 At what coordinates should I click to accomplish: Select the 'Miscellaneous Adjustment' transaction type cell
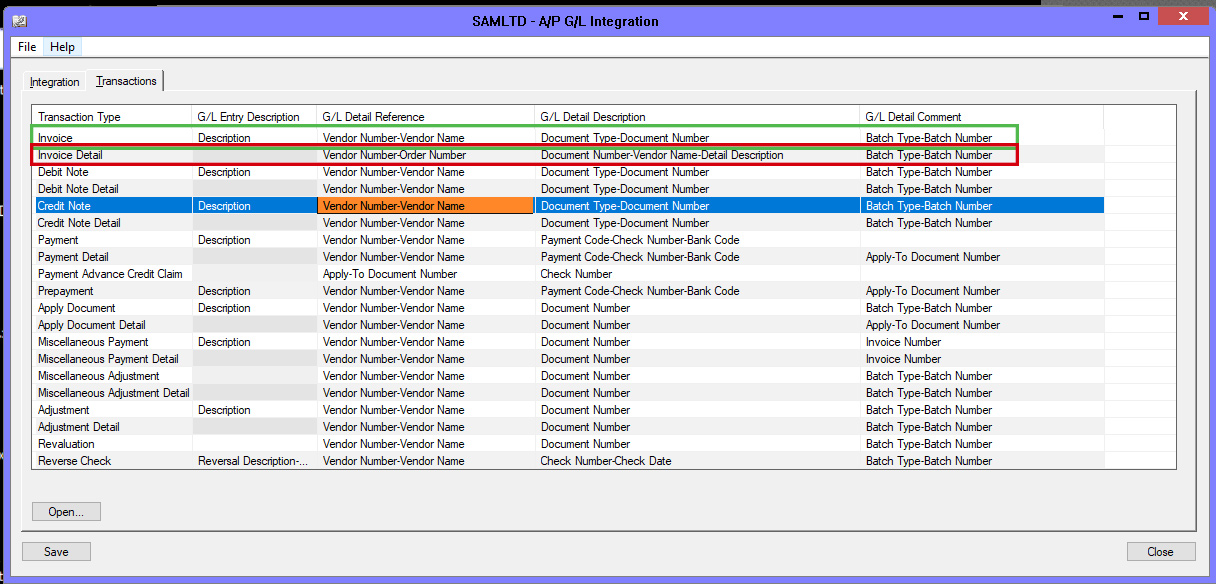click(112, 376)
